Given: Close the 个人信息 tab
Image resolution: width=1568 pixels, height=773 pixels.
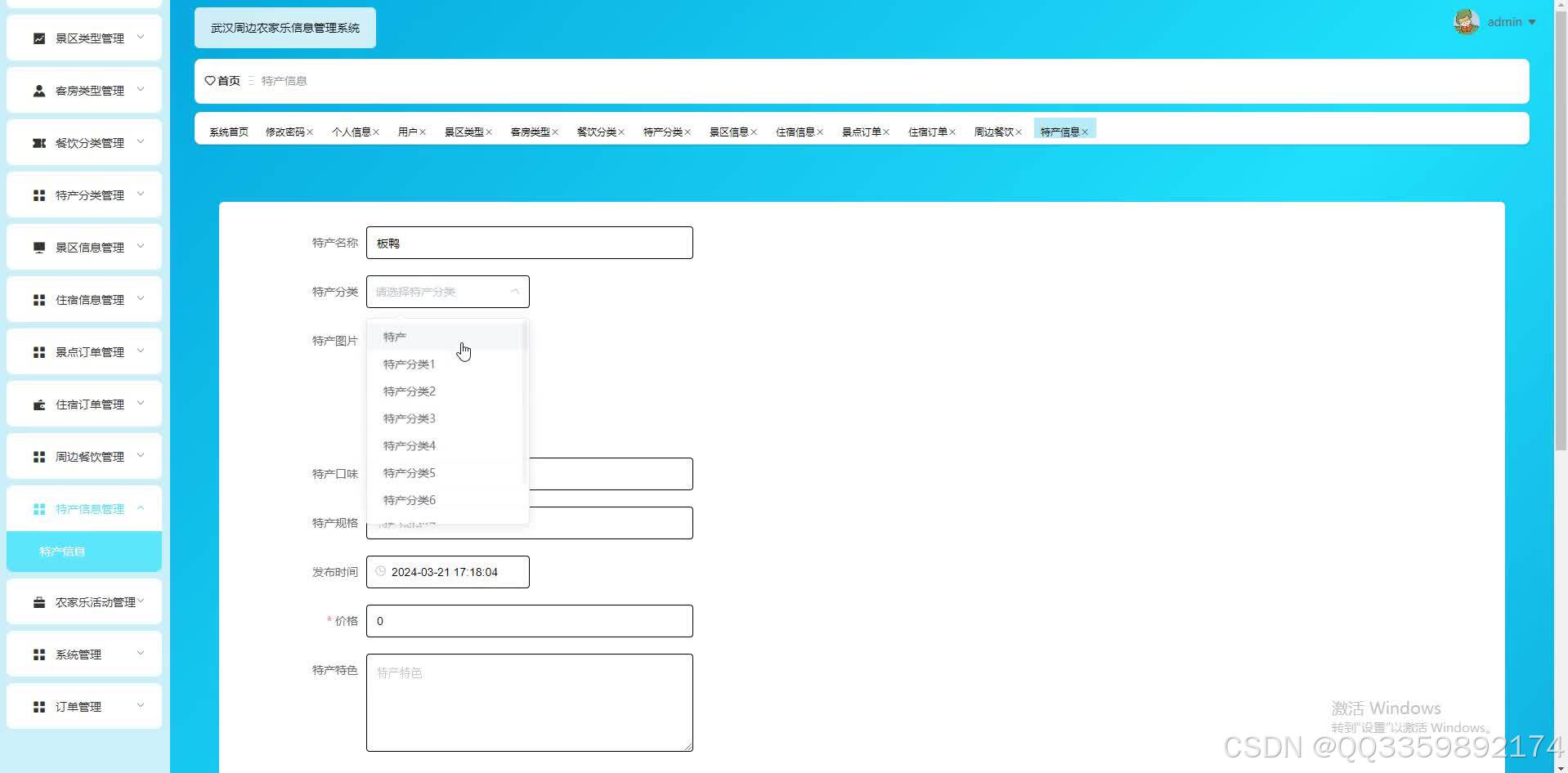Looking at the screenshot, I should click(x=376, y=132).
